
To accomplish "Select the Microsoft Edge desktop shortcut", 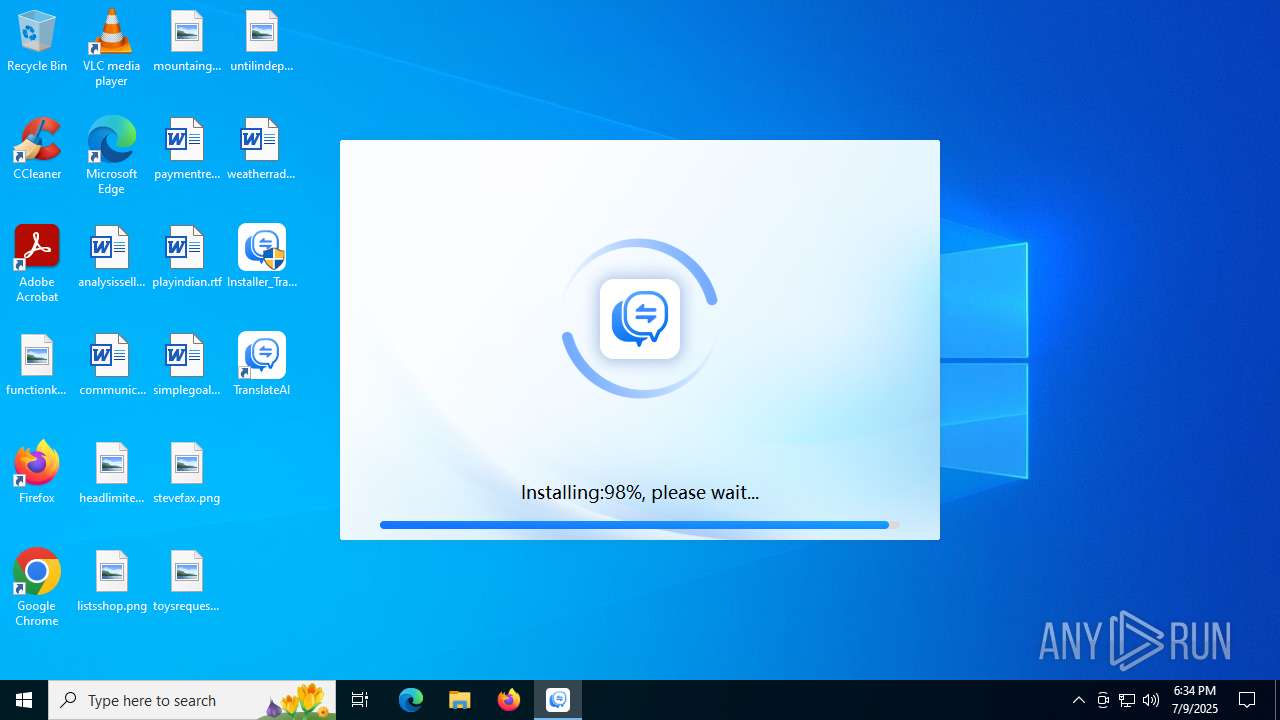I will [x=111, y=156].
